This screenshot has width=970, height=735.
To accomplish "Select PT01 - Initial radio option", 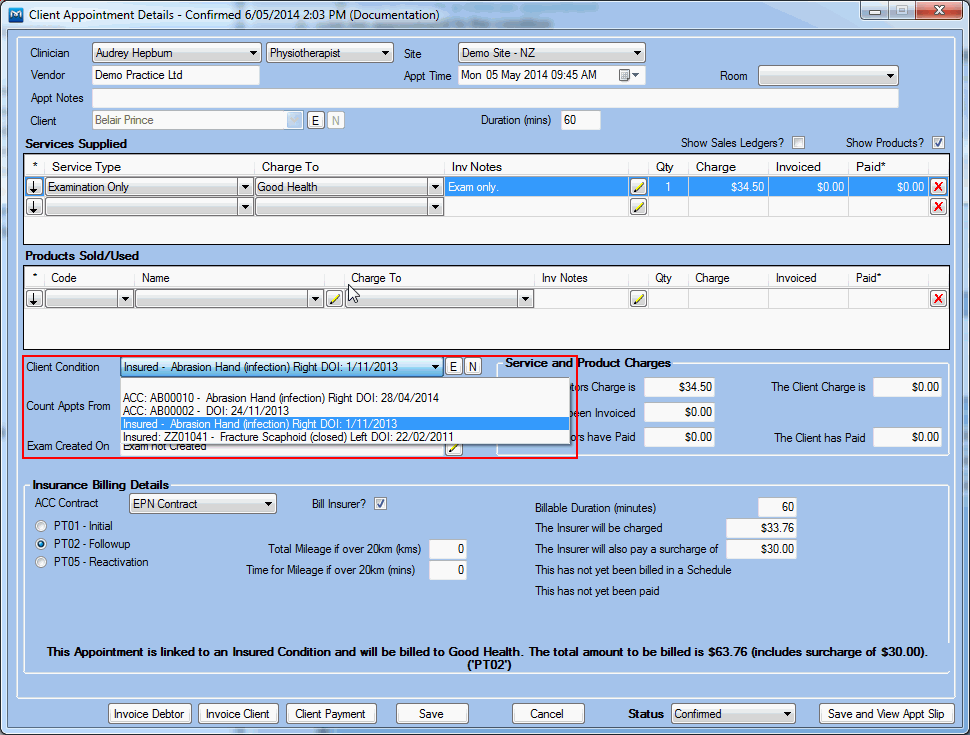I will [x=41, y=526].
